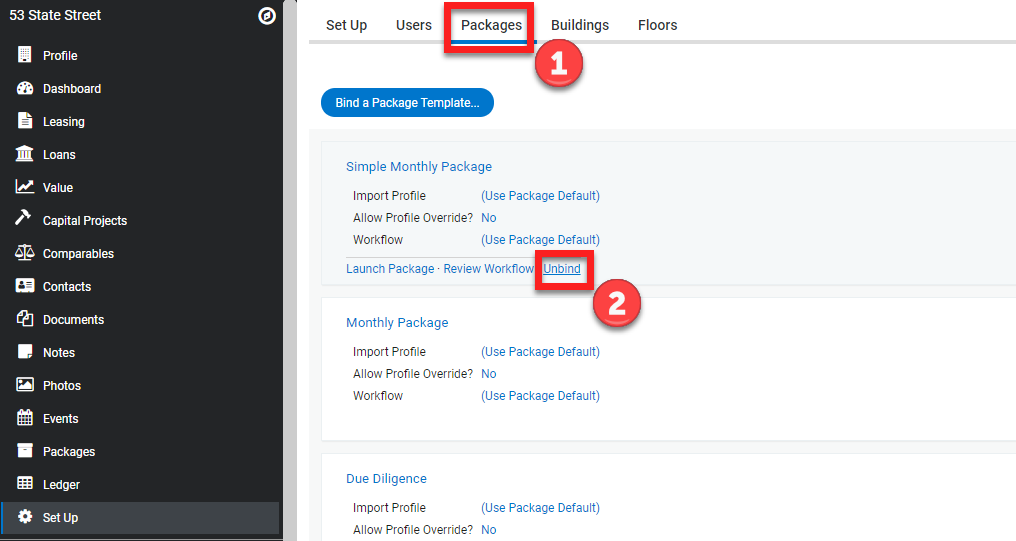Screen dimensions: 1016x541
Task: Open the Value chart icon
Action: (x=25, y=187)
